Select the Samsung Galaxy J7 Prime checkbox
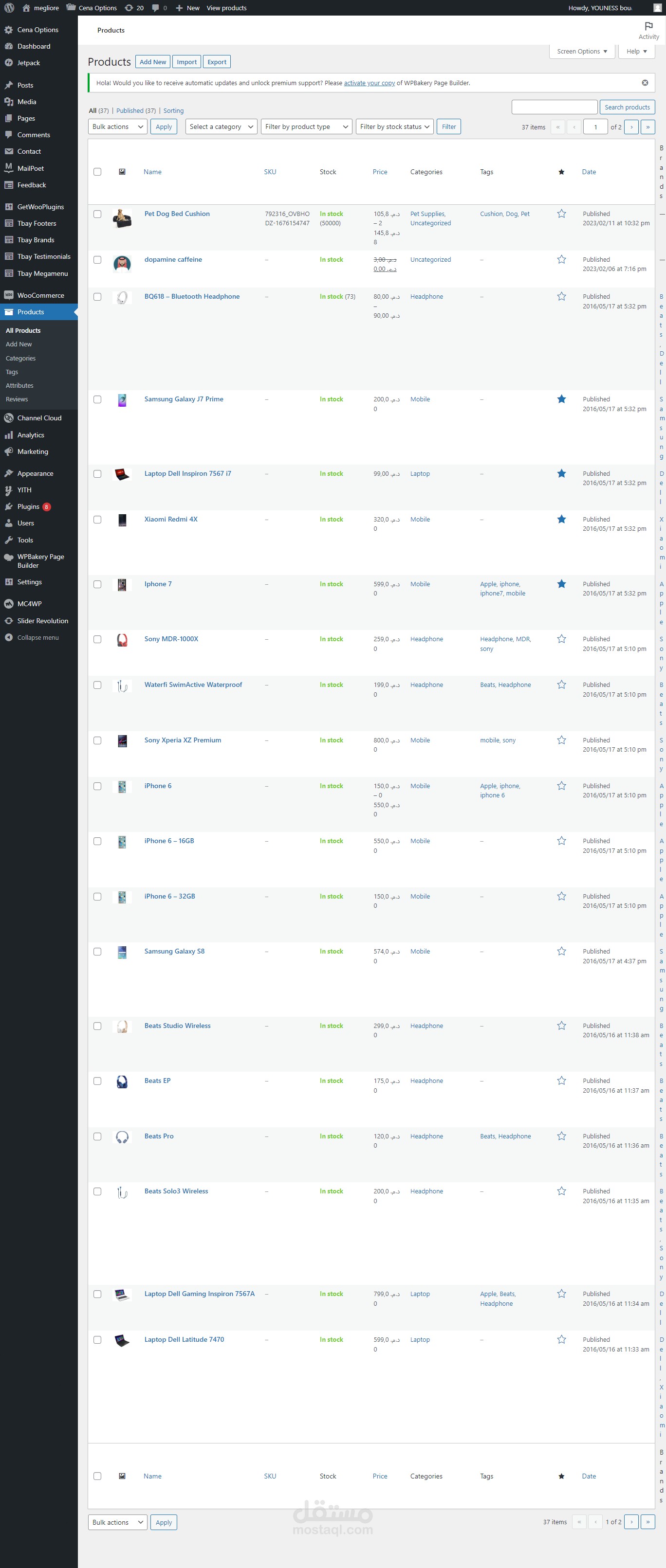The image size is (666, 1568). [x=97, y=400]
